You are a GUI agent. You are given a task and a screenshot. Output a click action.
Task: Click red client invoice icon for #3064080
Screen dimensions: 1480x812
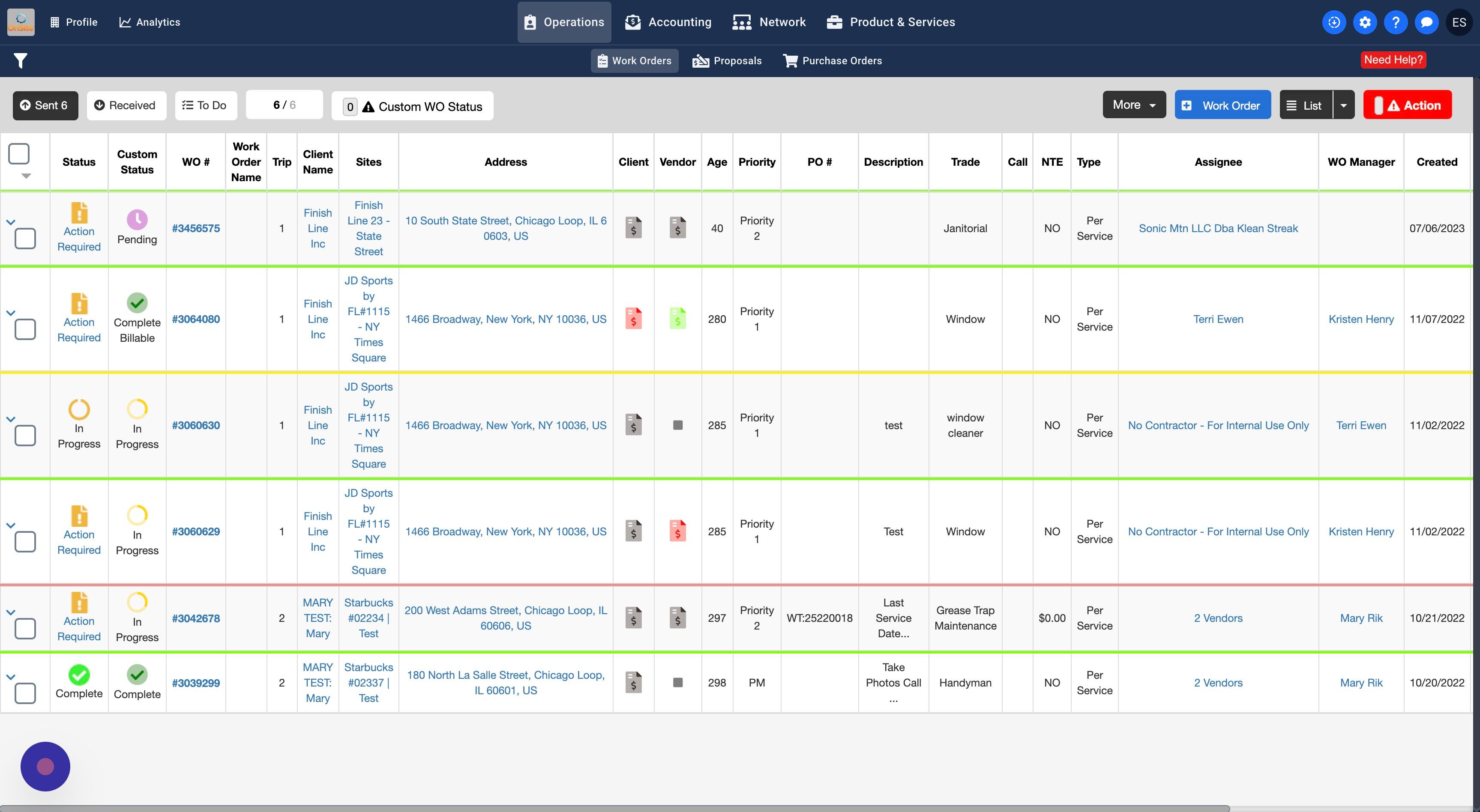[633, 319]
